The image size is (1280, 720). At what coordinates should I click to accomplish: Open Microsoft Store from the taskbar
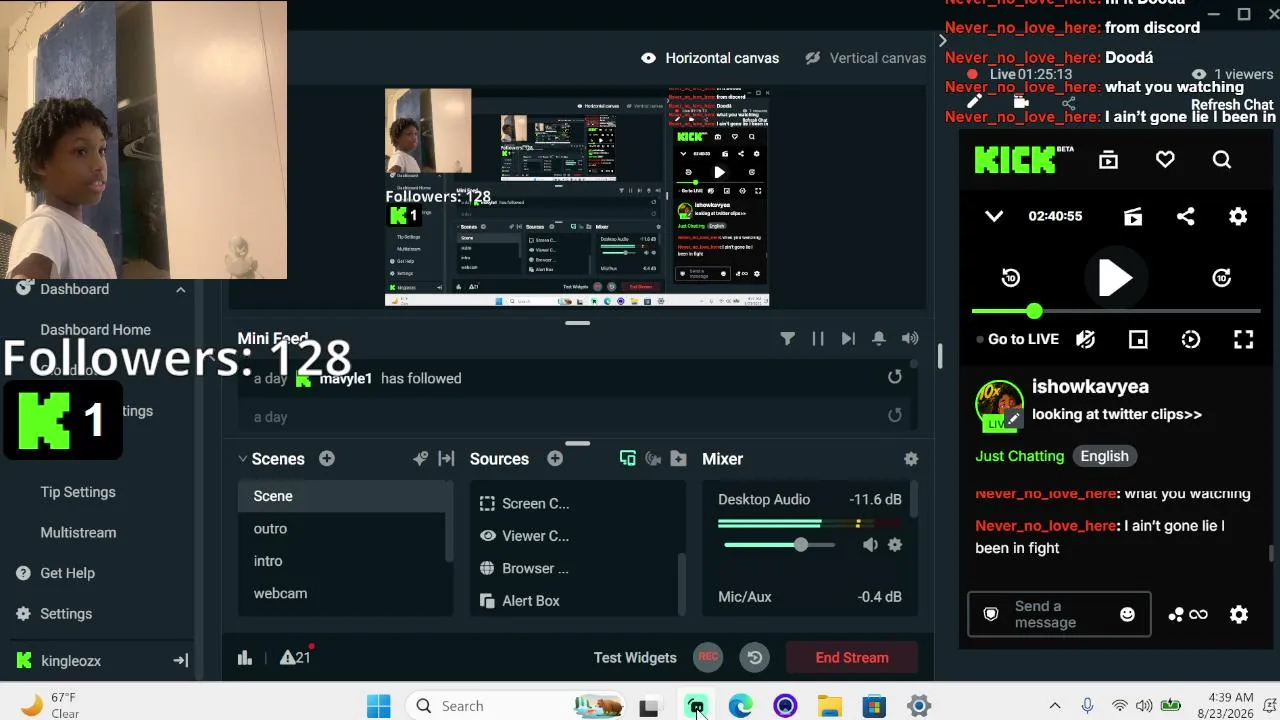pos(874,706)
